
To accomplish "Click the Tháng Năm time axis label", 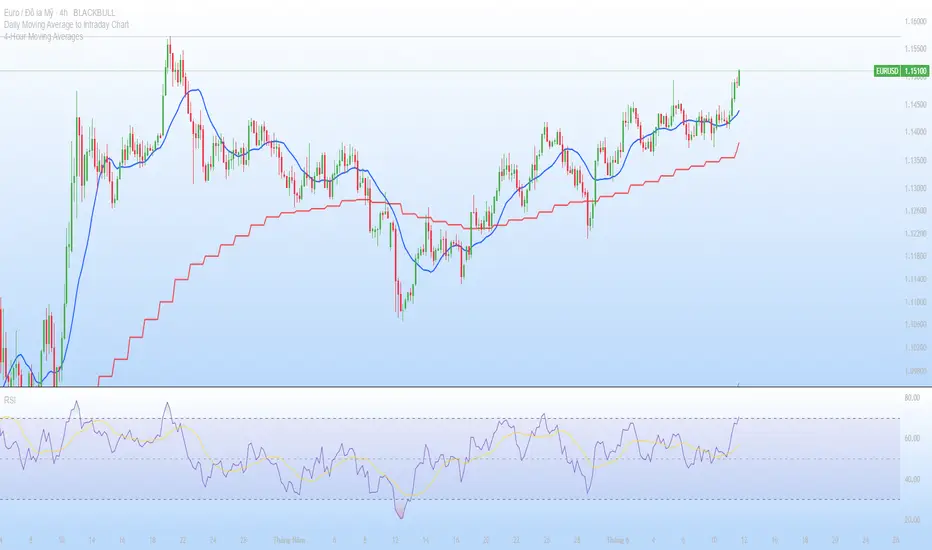I will tap(289, 540).
